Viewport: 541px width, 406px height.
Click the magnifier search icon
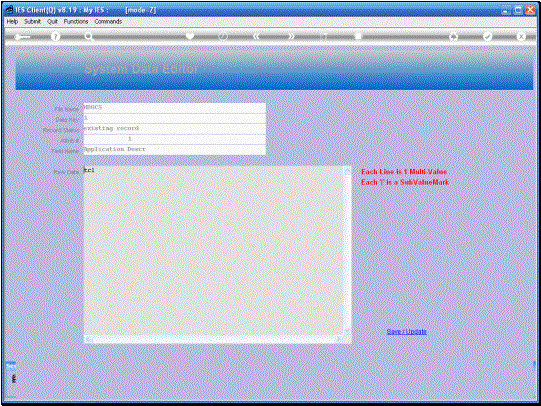tap(89, 36)
